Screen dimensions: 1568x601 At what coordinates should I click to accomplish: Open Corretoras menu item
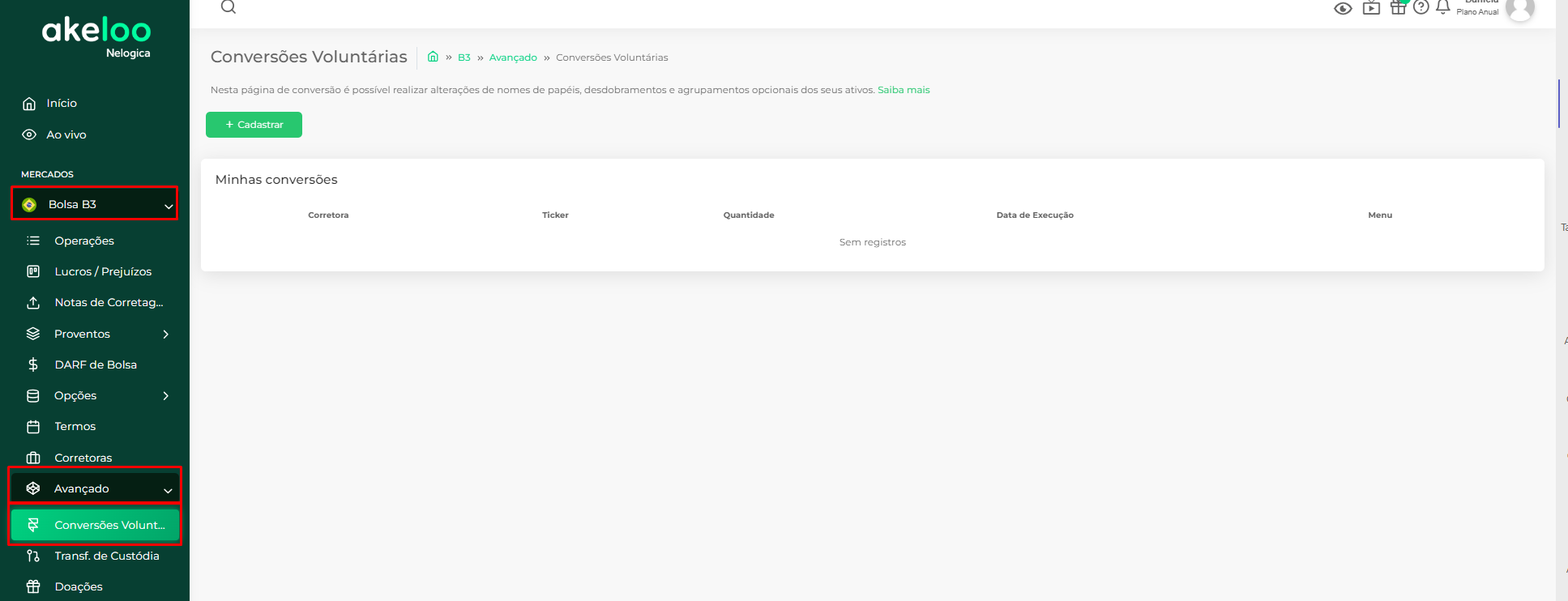click(x=83, y=458)
